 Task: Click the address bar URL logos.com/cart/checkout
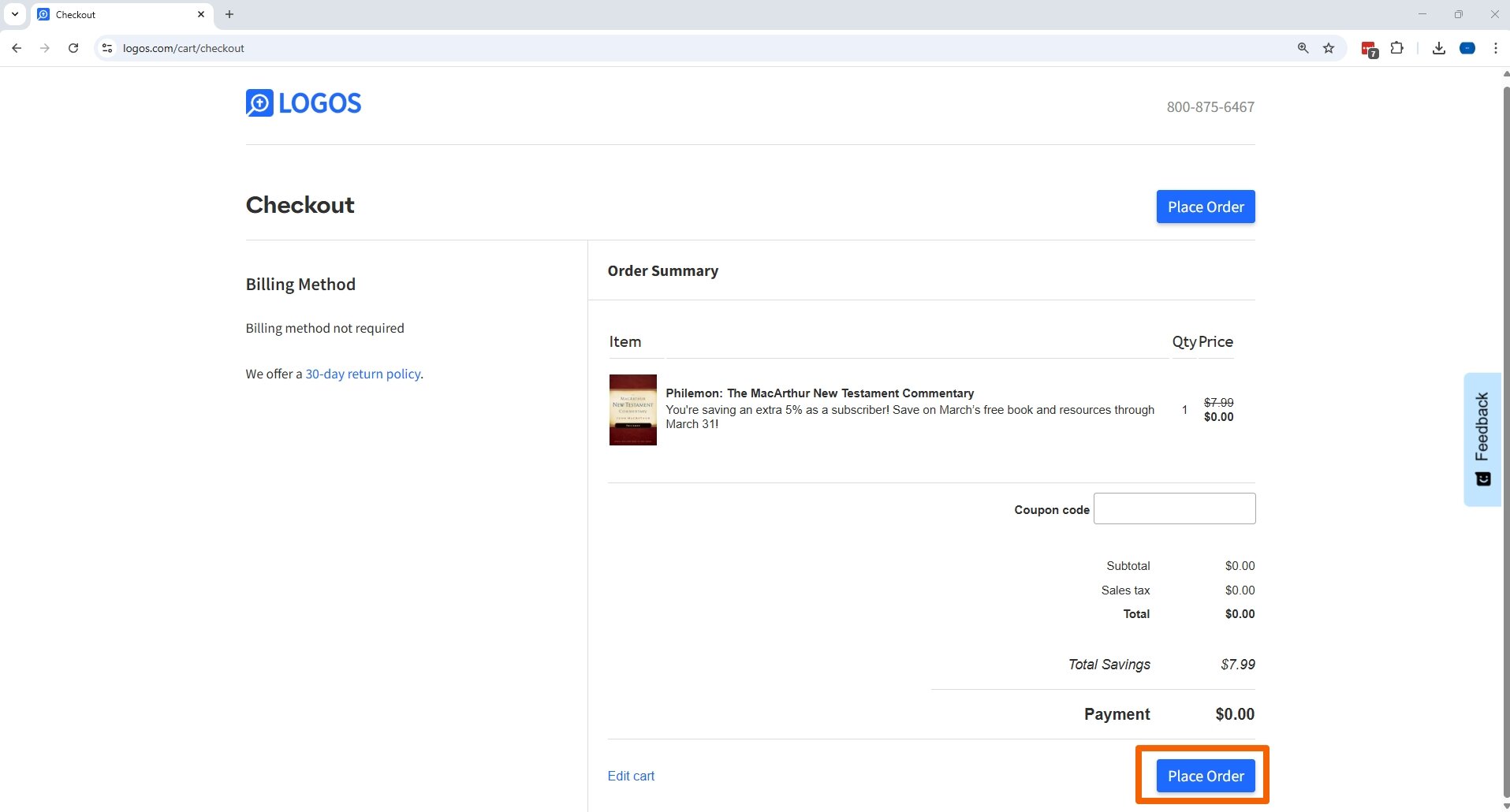184,48
